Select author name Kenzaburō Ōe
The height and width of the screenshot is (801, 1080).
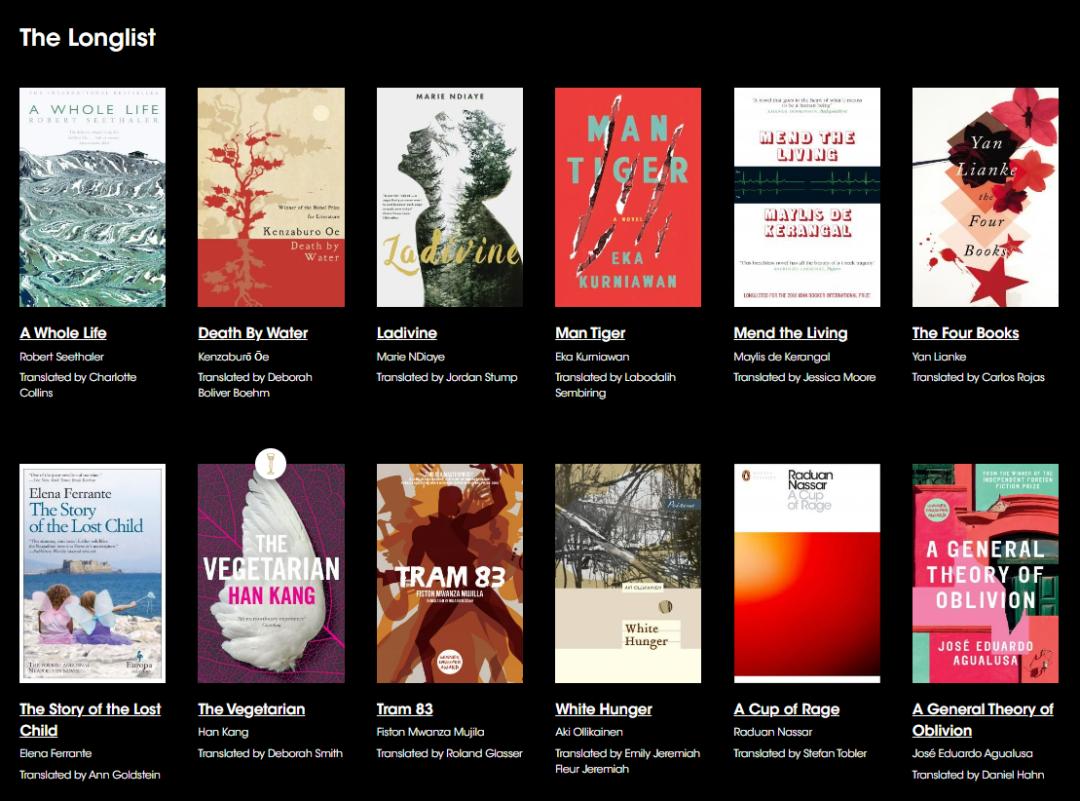233,357
